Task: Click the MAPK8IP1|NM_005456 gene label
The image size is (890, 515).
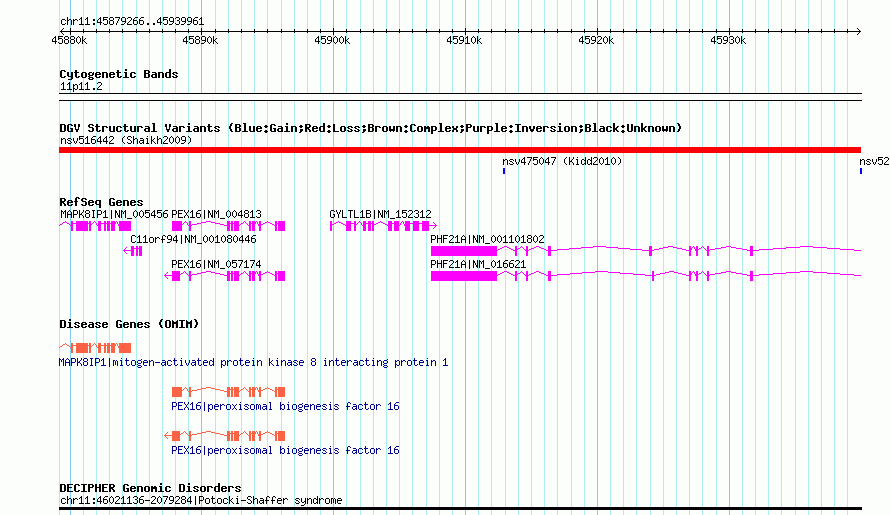Action: (114, 214)
